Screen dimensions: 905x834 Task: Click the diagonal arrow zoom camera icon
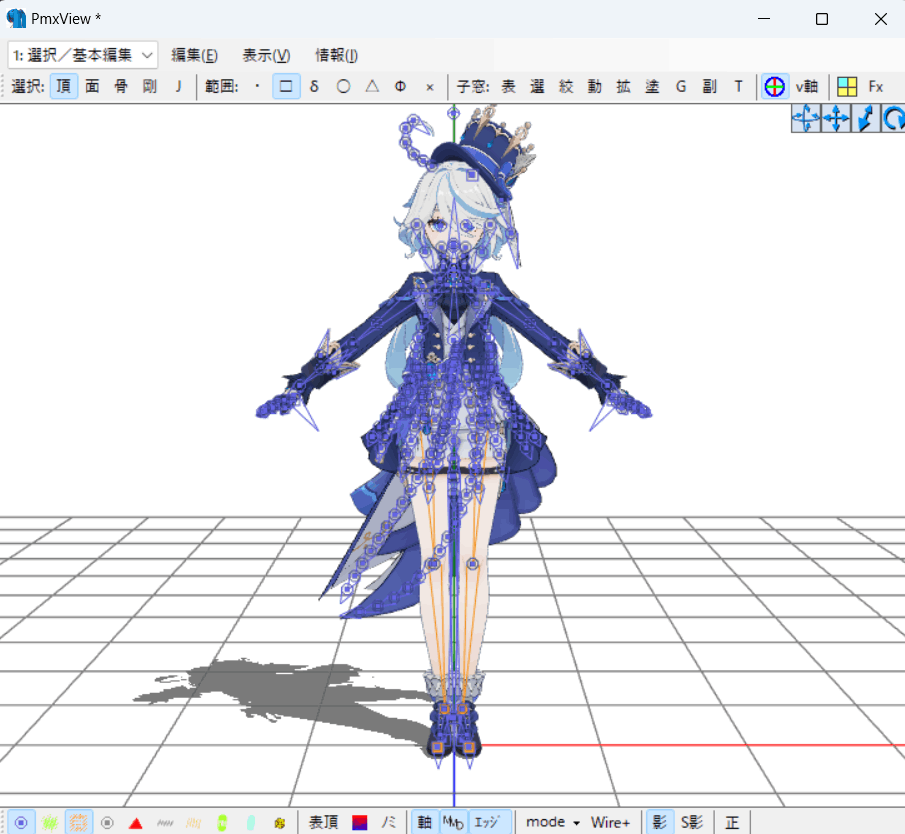point(866,118)
